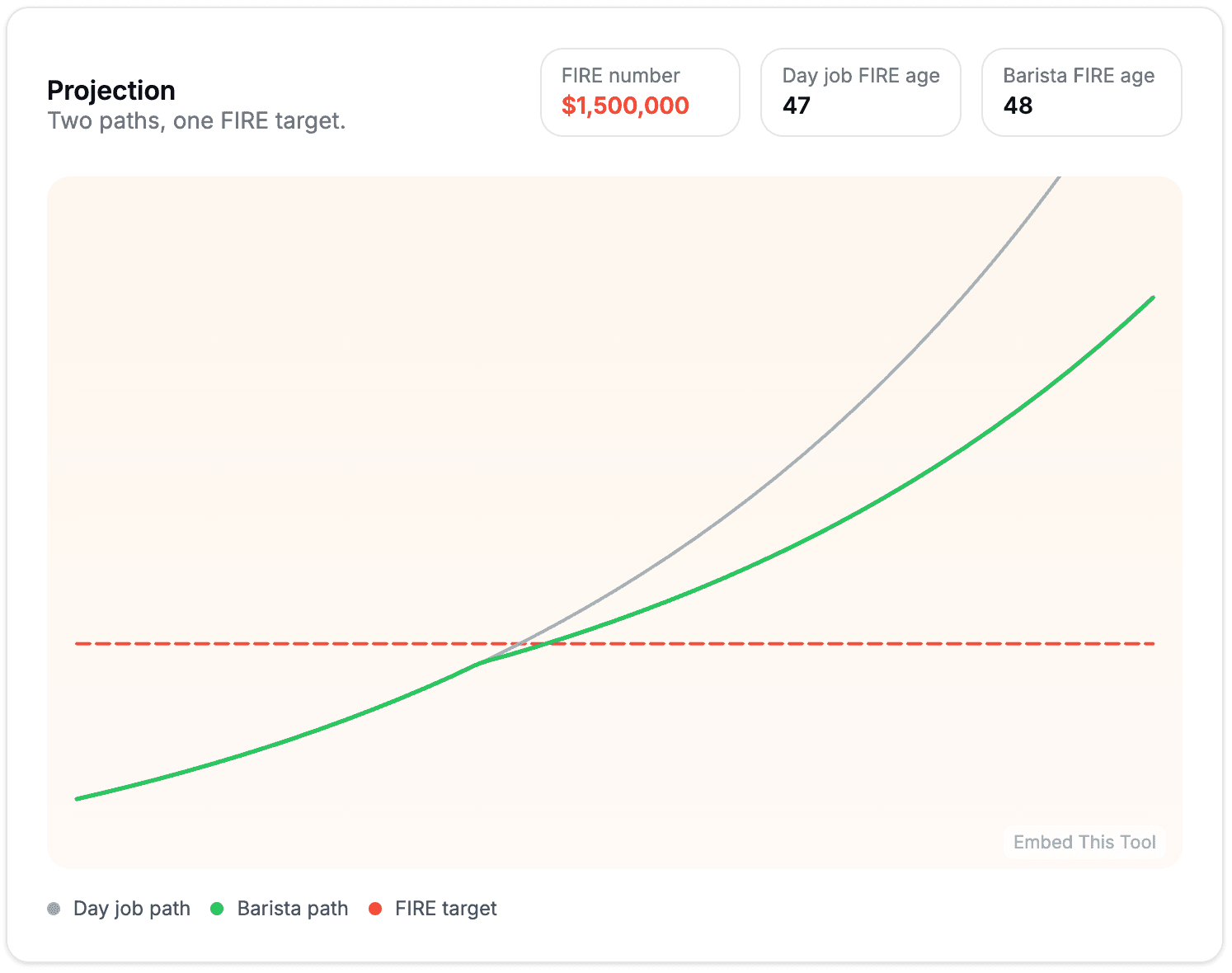Click the left starting point of the green curve
The image size is (1232, 973).
pyautogui.click(x=78, y=798)
